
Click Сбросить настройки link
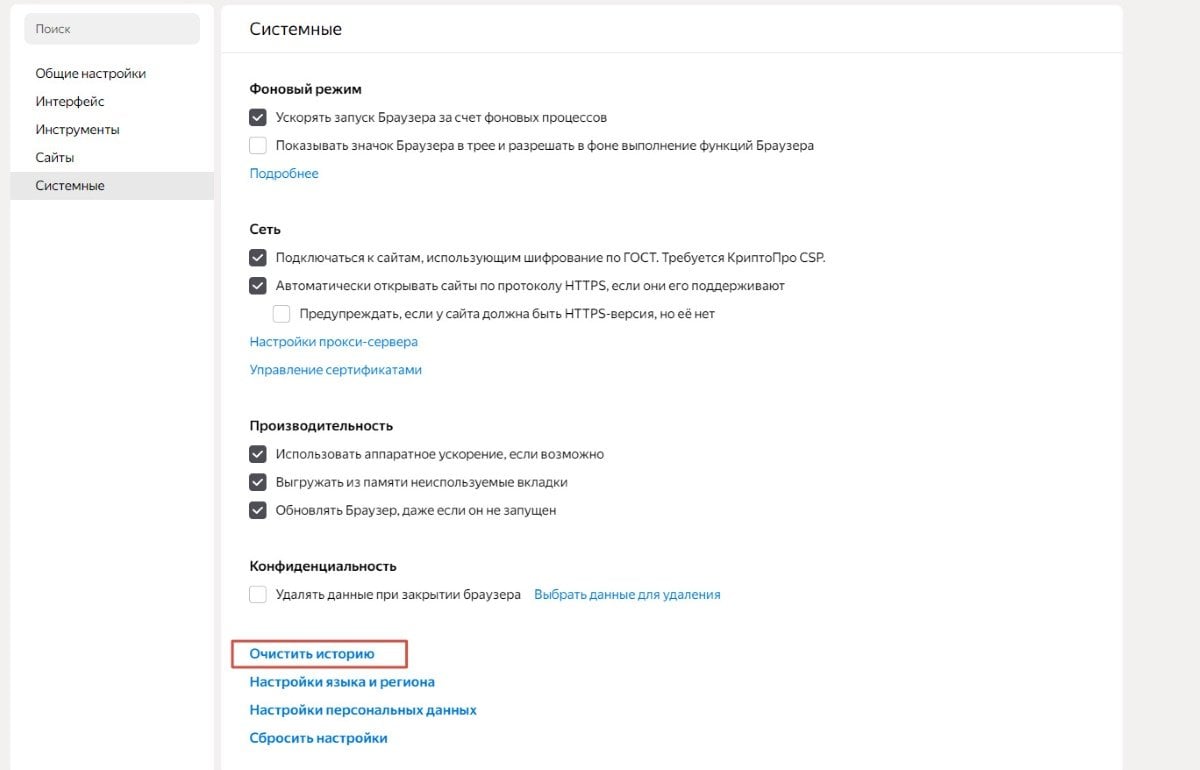click(x=318, y=738)
